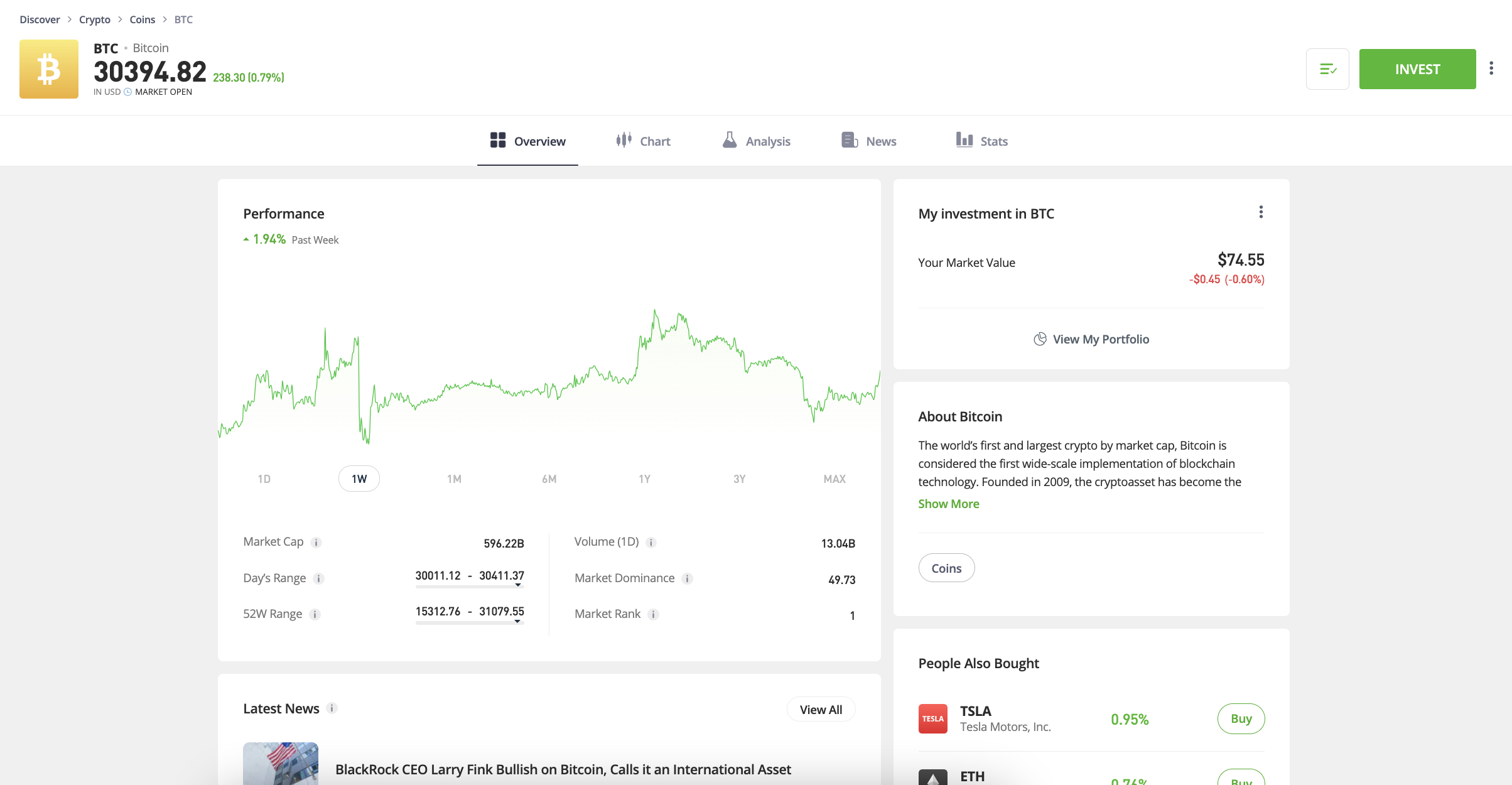Click the Market Cap info icon

(316, 543)
